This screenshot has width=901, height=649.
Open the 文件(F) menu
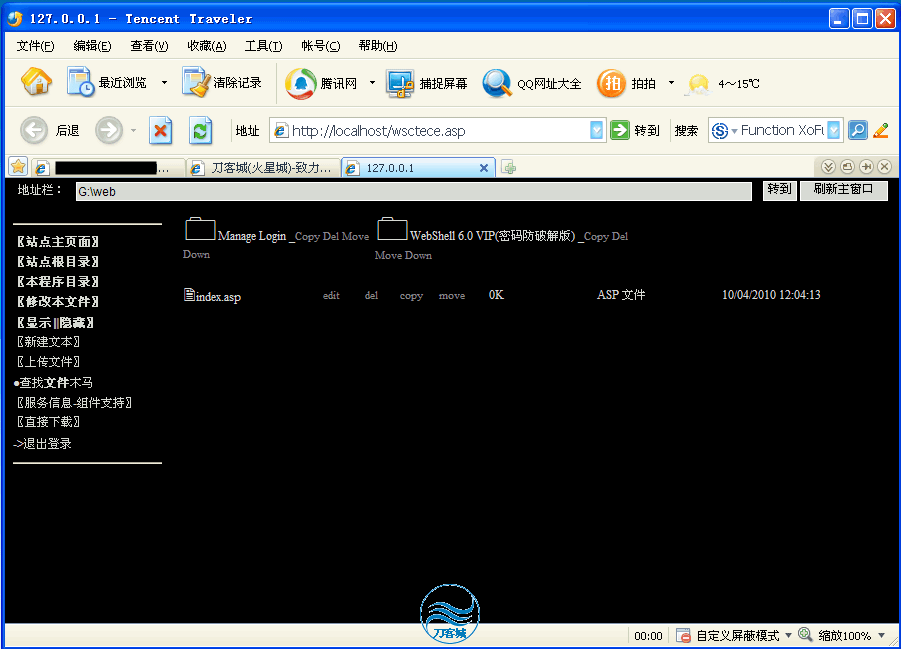36,46
